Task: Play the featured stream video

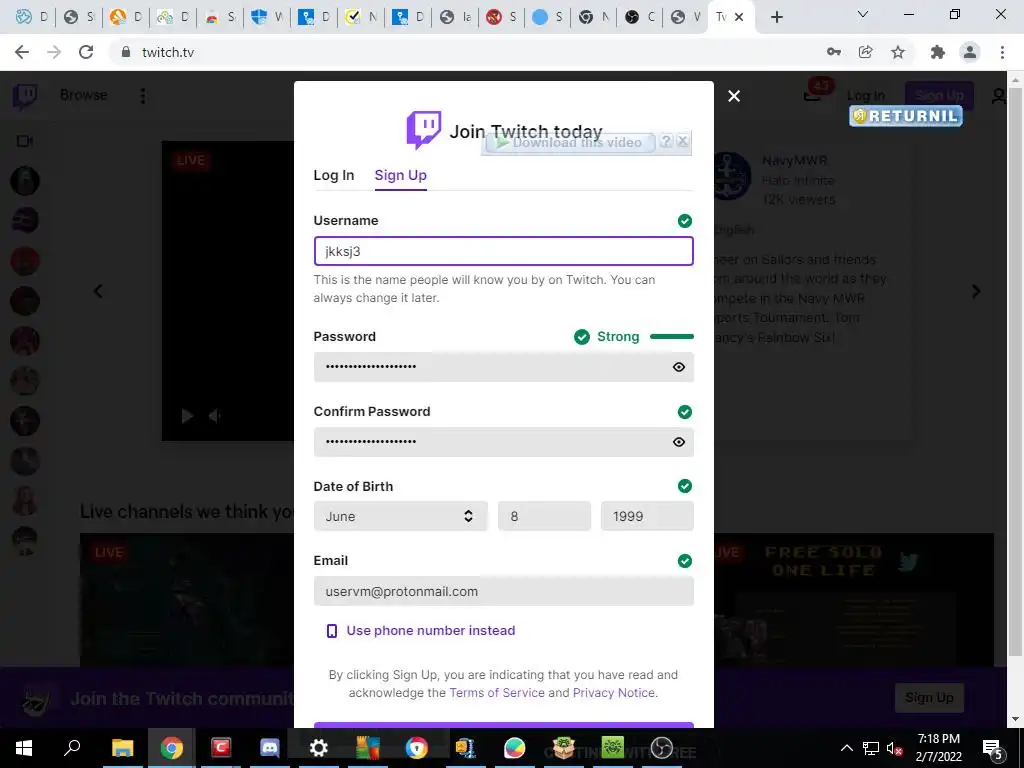Action: tap(187, 416)
